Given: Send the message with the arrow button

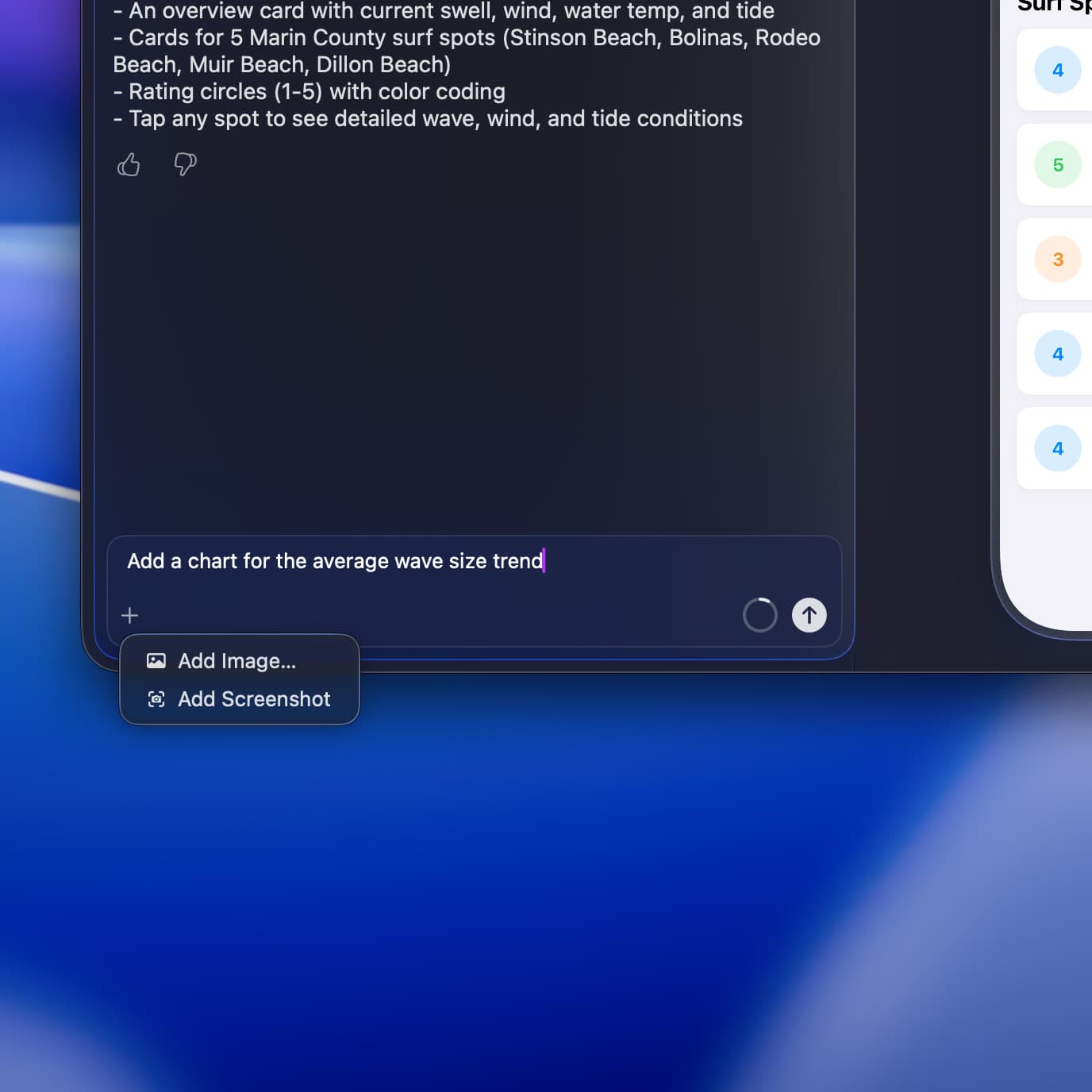Looking at the screenshot, I should (x=809, y=615).
